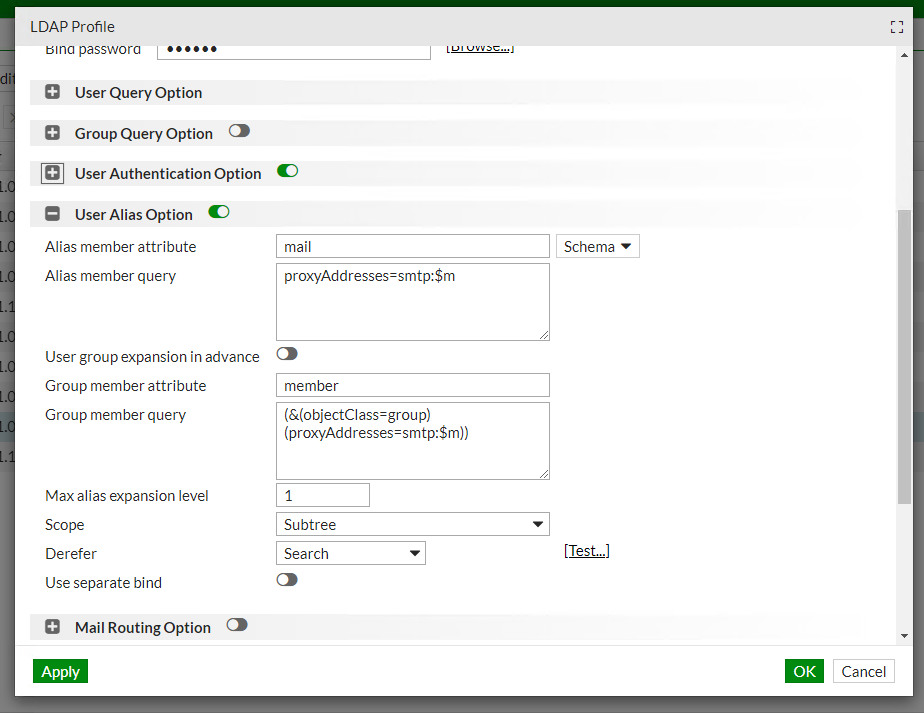The height and width of the screenshot is (713, 924).
Task: Click plus icon beside User Authentication Option
Action: [53, 173]
